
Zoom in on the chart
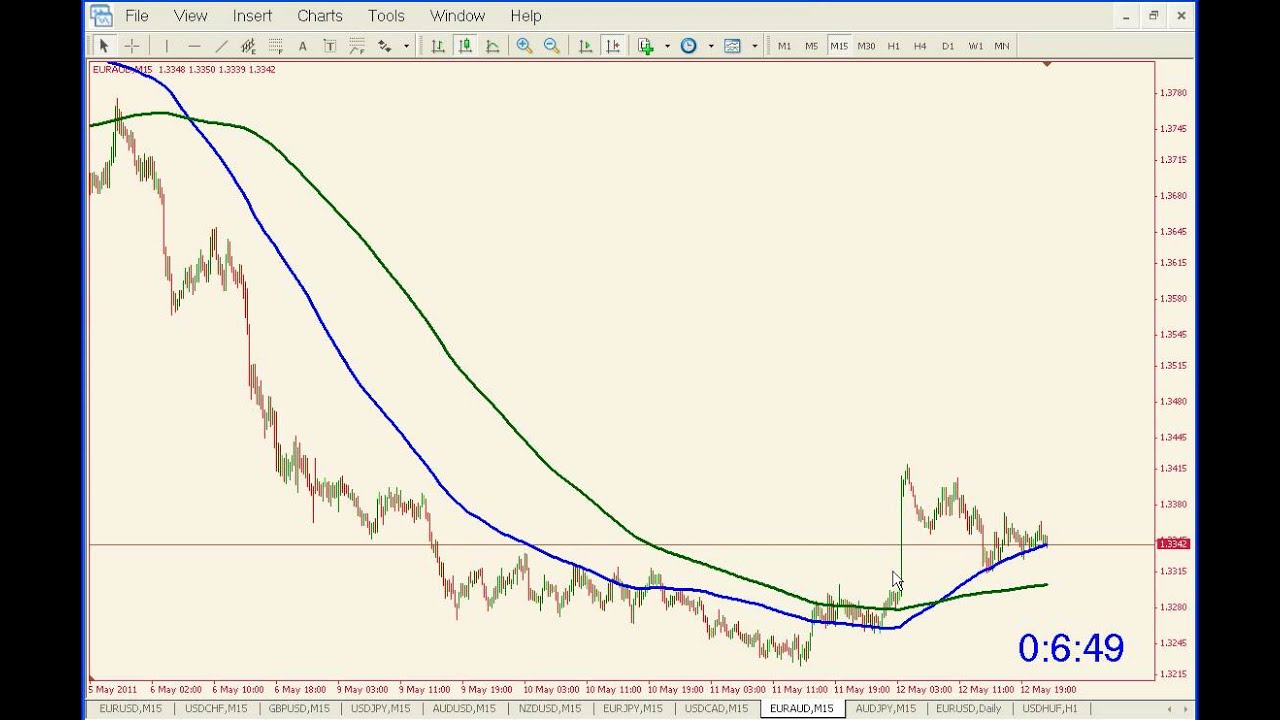coord(524,46)
